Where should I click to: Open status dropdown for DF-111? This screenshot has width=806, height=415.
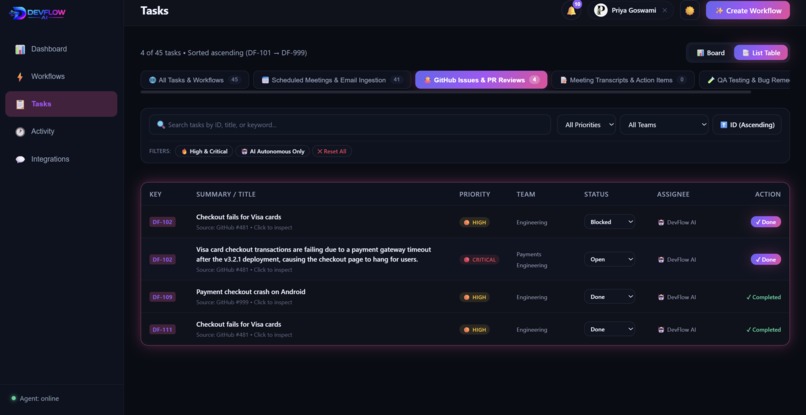point(609,329)
